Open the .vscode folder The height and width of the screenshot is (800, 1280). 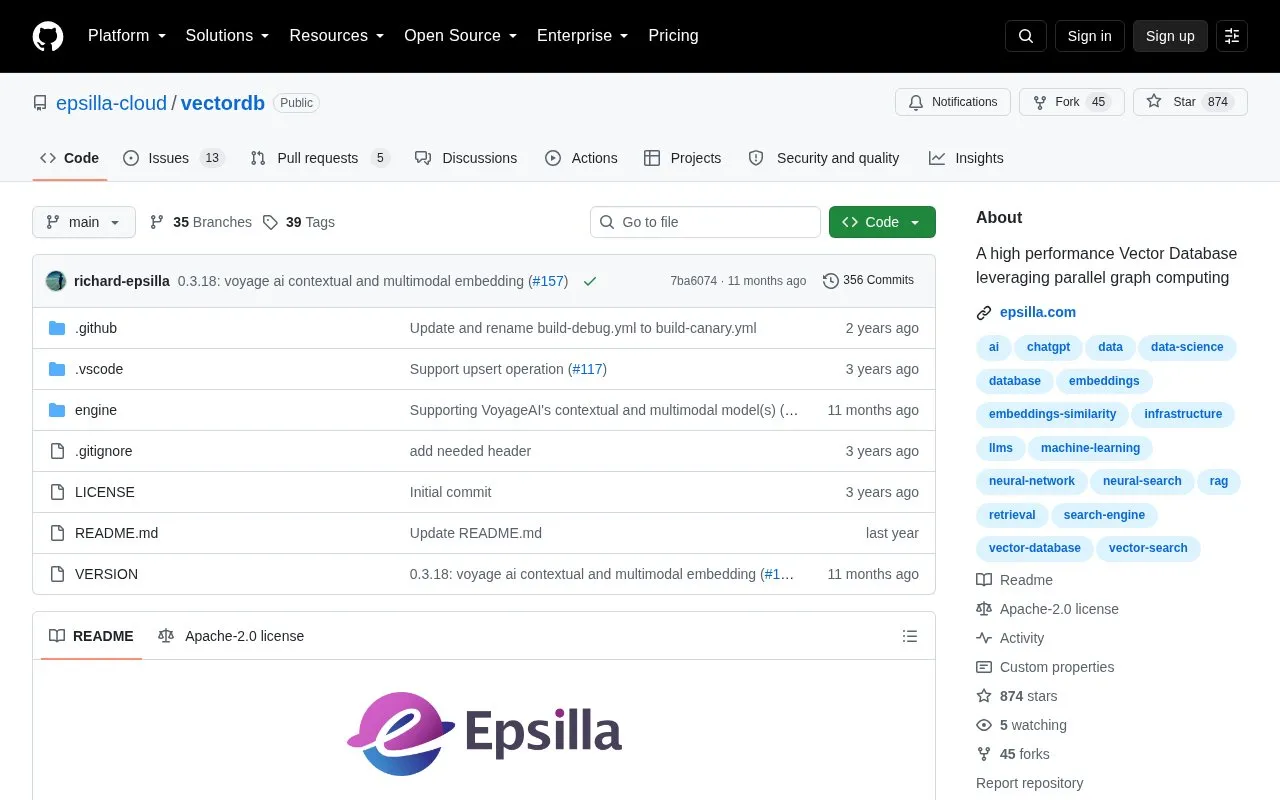point(99,369)
